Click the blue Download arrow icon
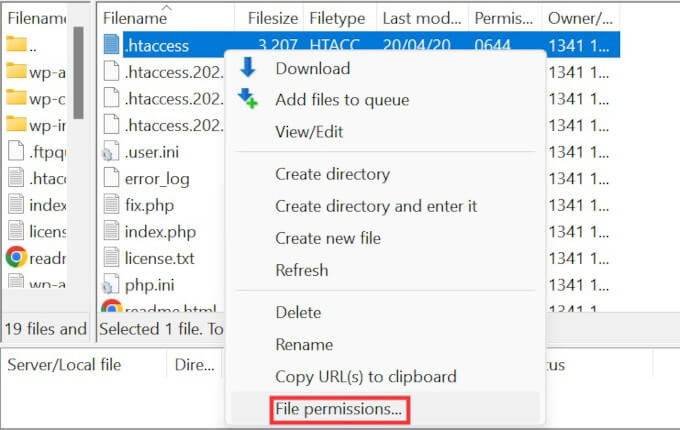 tap(248, 69)
